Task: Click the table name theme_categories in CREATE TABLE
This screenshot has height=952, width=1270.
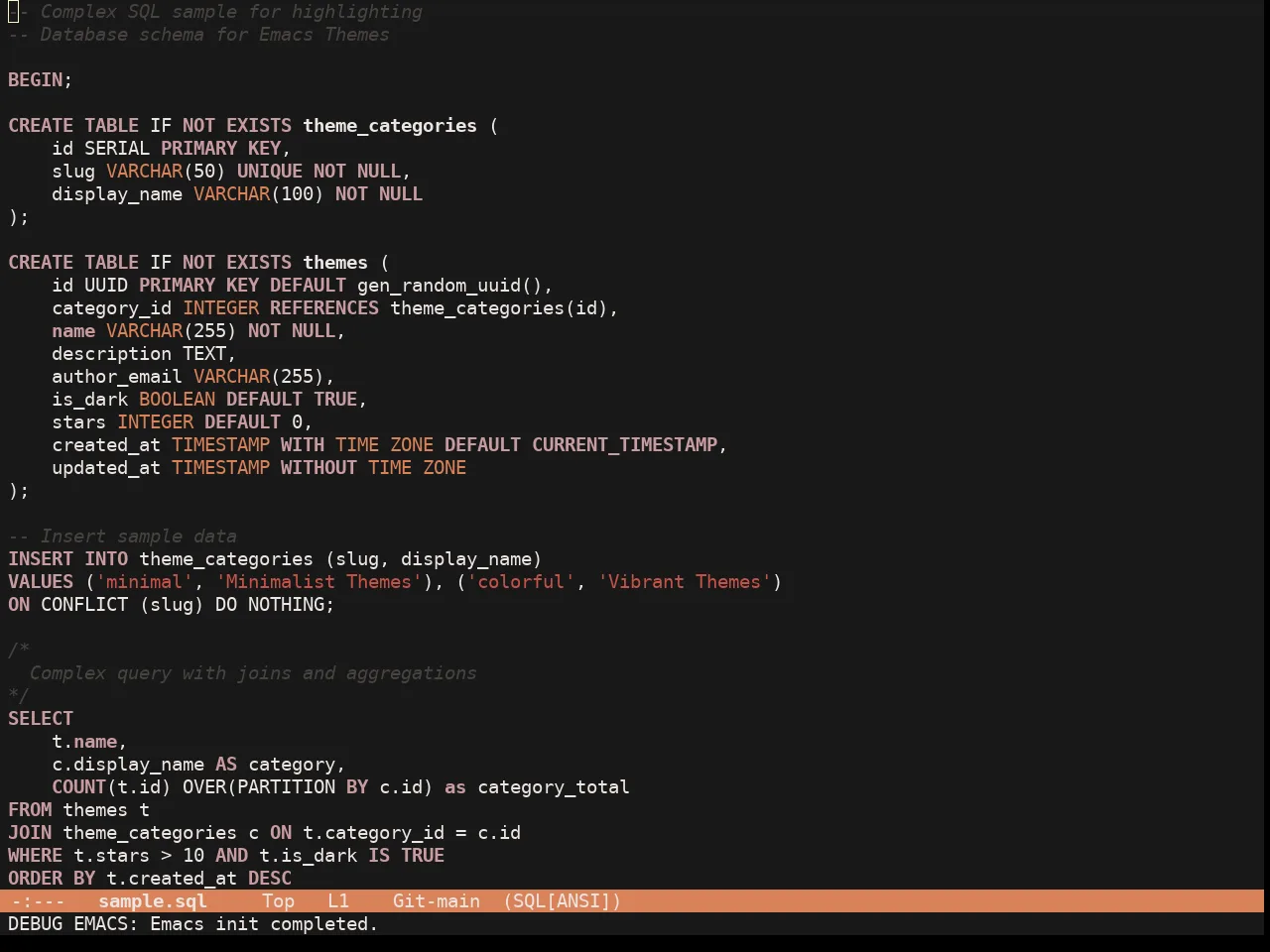Action: 390,126
